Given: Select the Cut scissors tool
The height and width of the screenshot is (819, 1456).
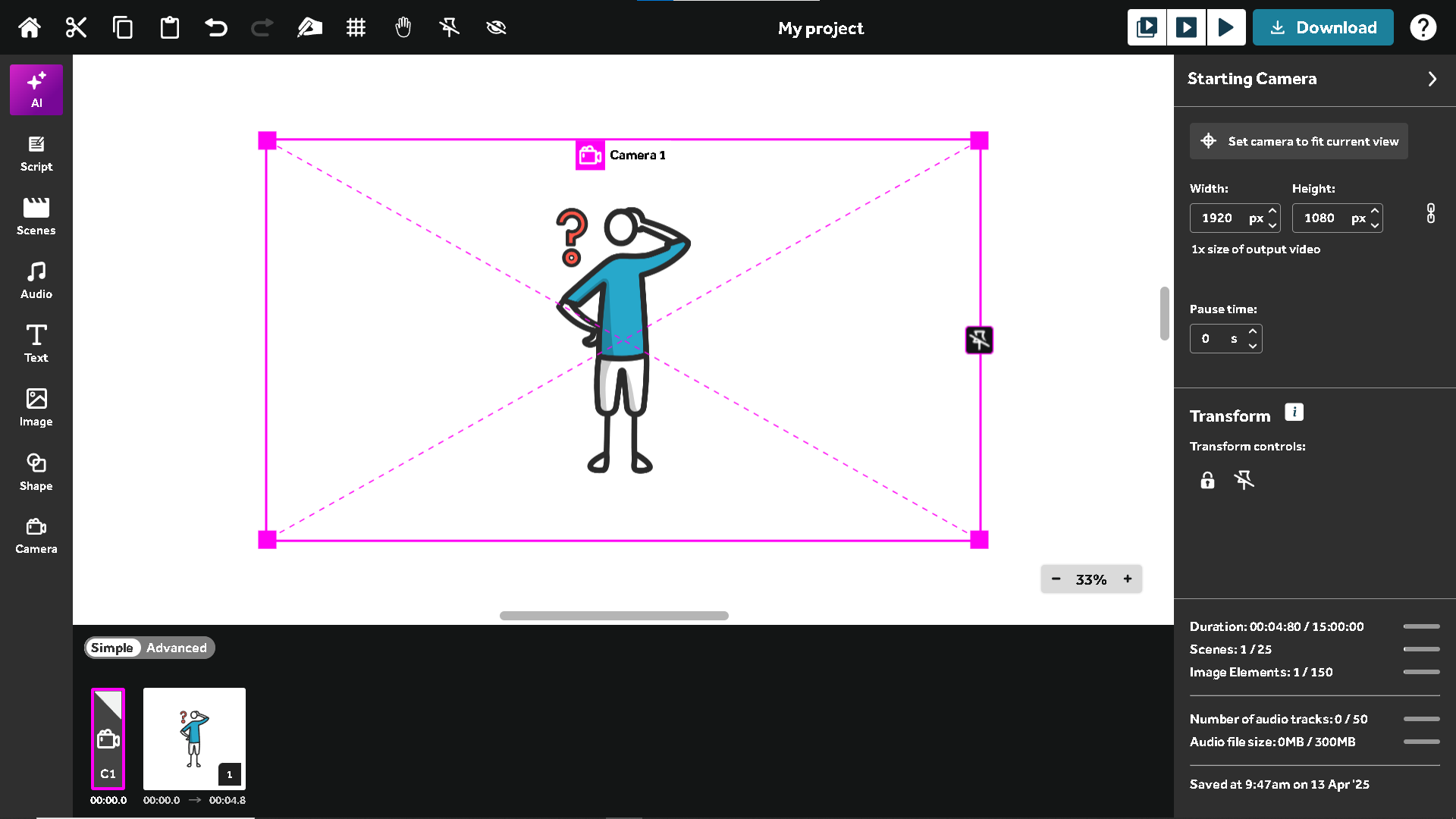Looking at the screenshot, I should coord(76,28).
